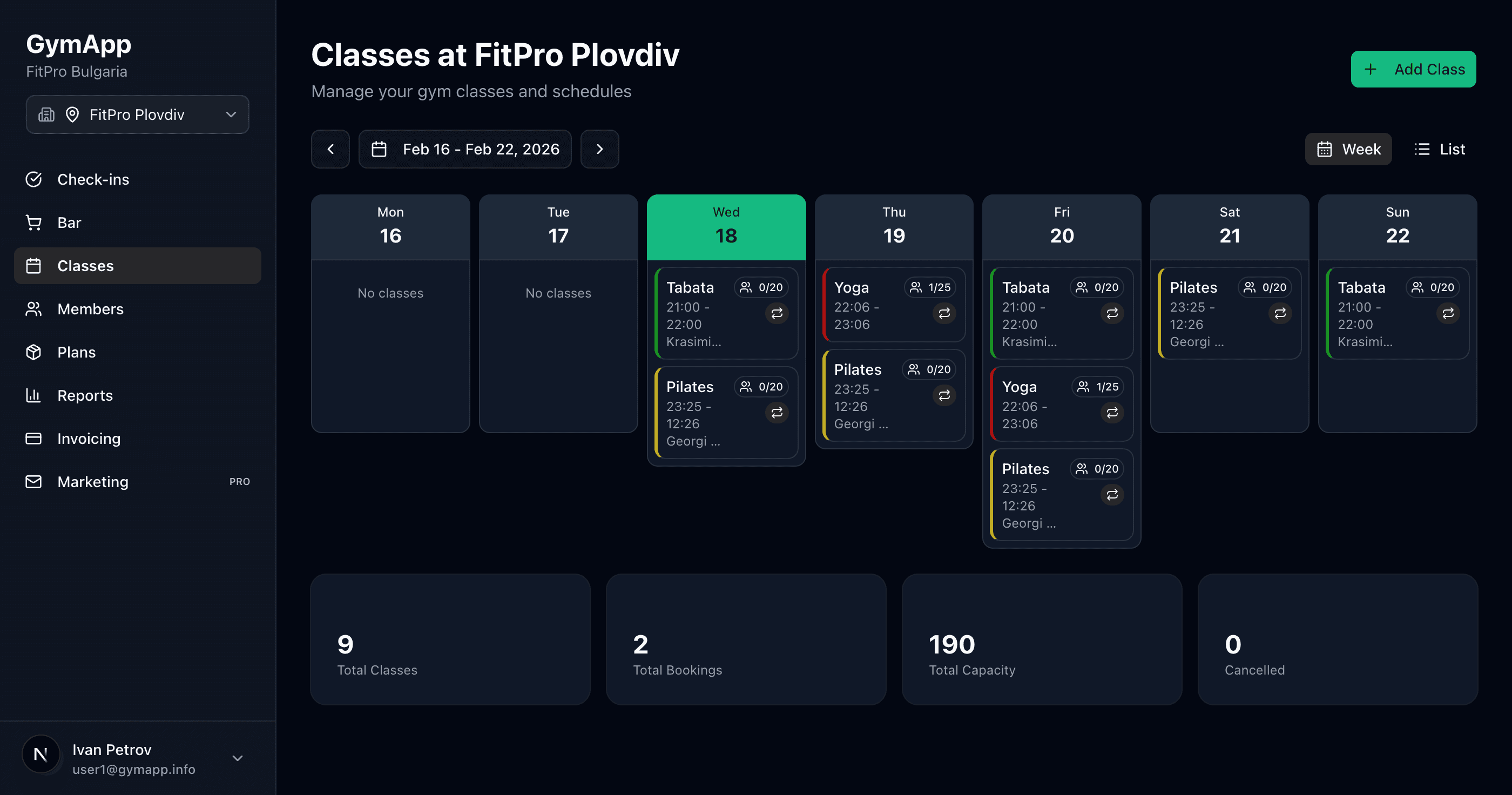1512x795 pixels.
Task: Click the recurrence icon on Saturday's Pilates class
Action: pos(1280,314)
